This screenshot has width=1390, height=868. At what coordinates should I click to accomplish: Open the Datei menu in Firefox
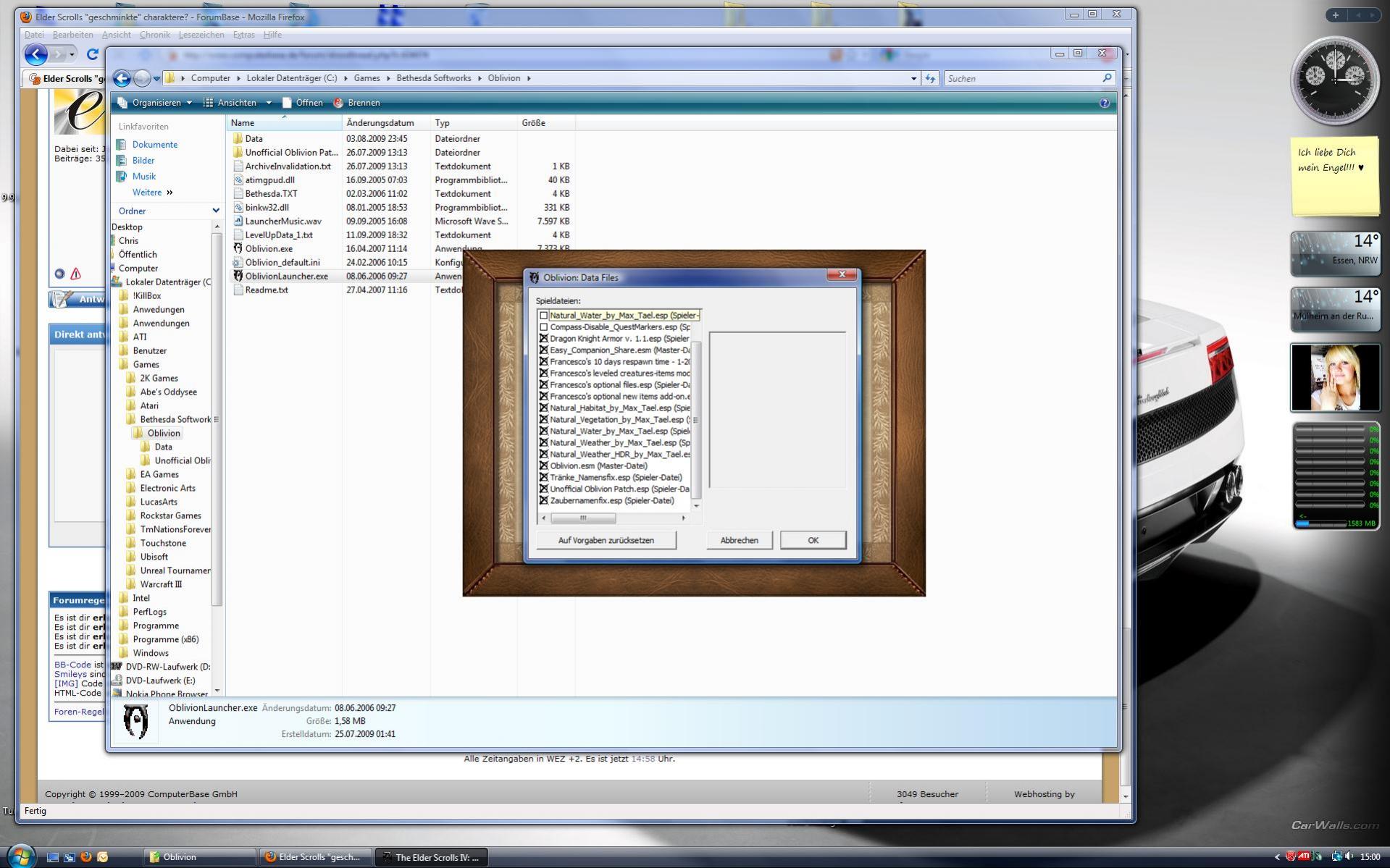pyautogui.click(x=34, y=35)
